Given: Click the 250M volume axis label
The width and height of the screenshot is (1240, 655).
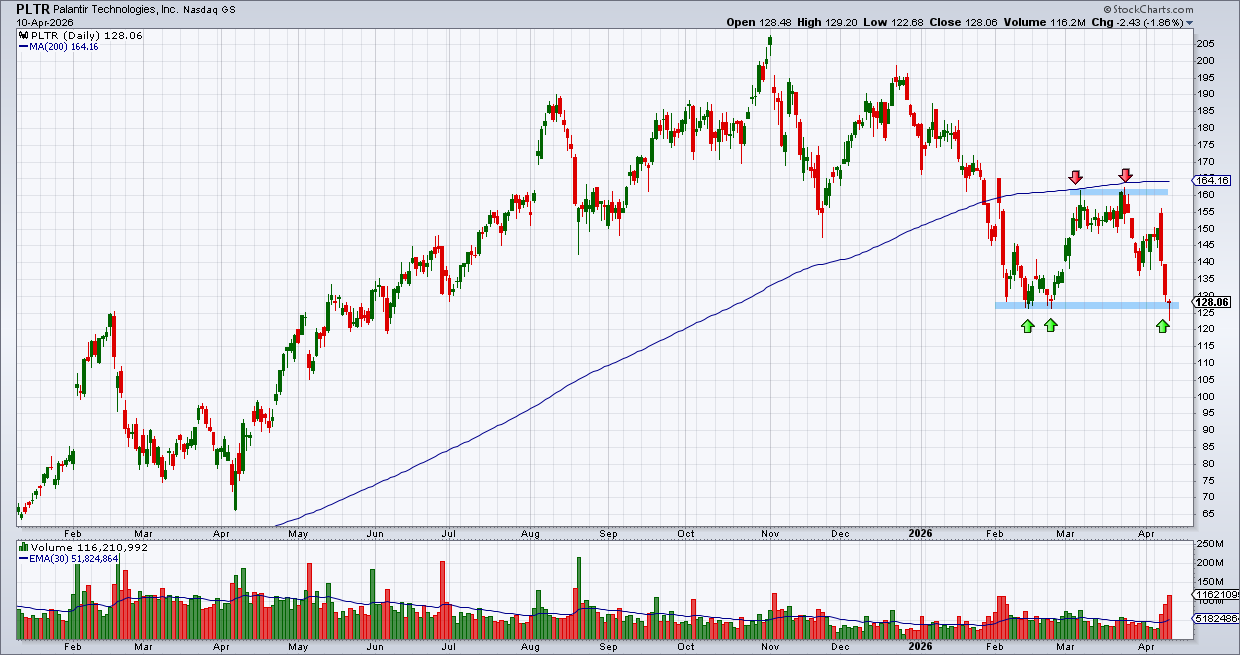Looking at the screenshot, I should pyautogui.click(x=1208, y=544).
